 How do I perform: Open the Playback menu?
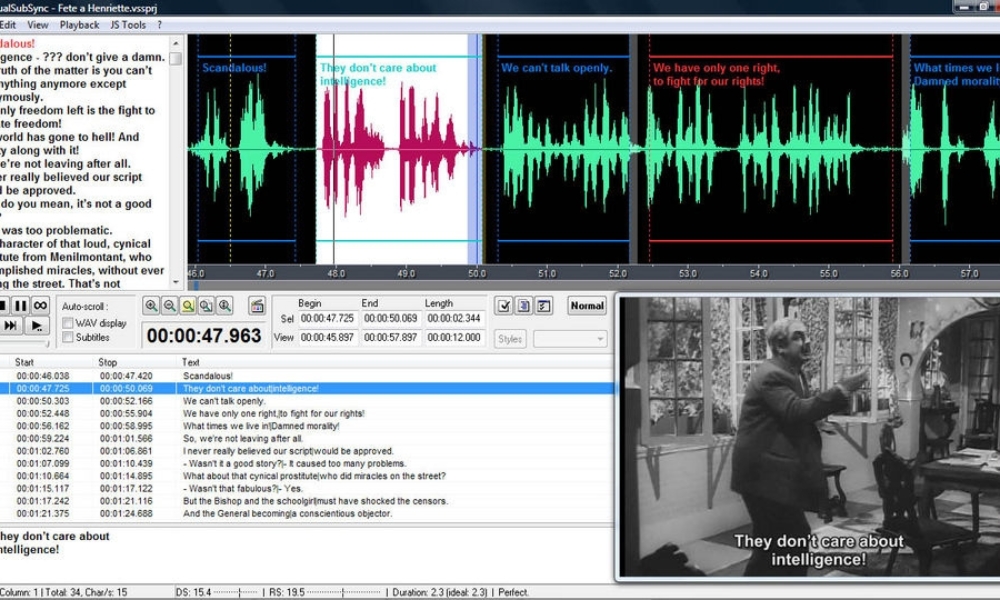pos(79,25)
